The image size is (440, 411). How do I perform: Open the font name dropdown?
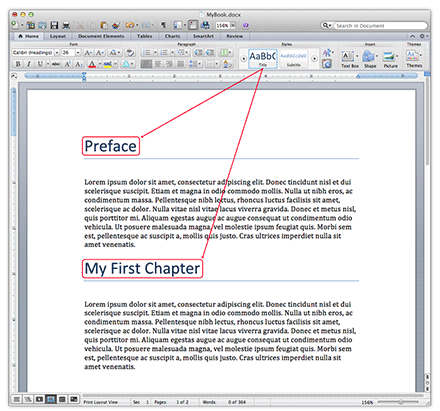[x=57, y=53]
